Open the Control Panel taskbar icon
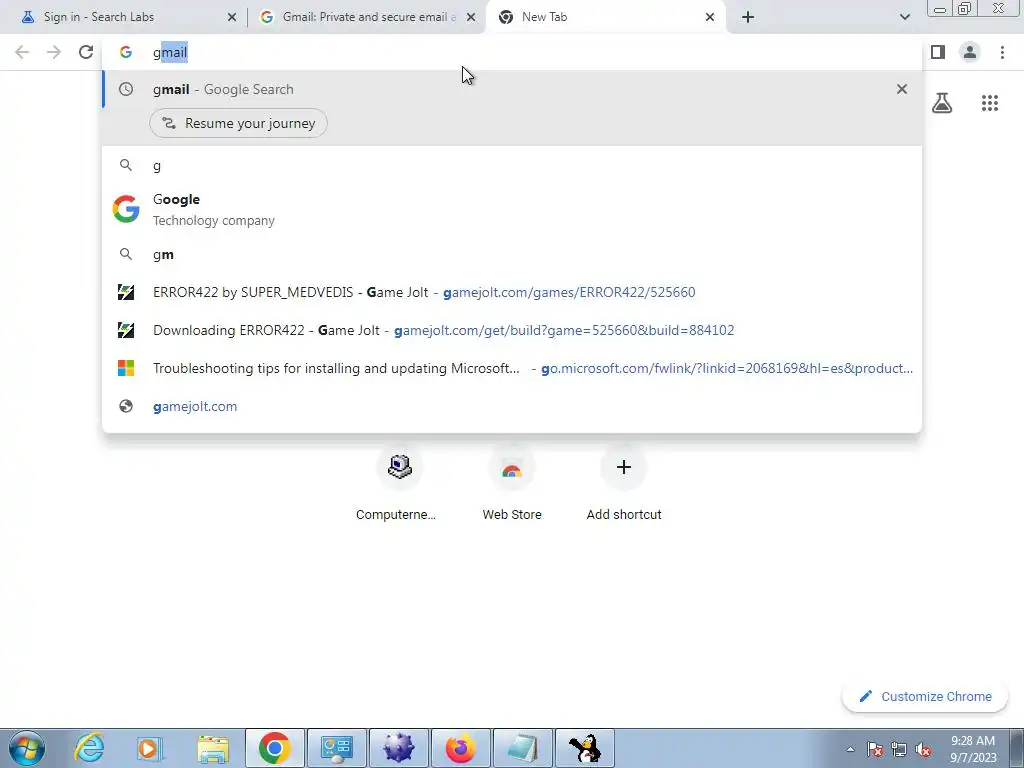 tap(337, 748)
